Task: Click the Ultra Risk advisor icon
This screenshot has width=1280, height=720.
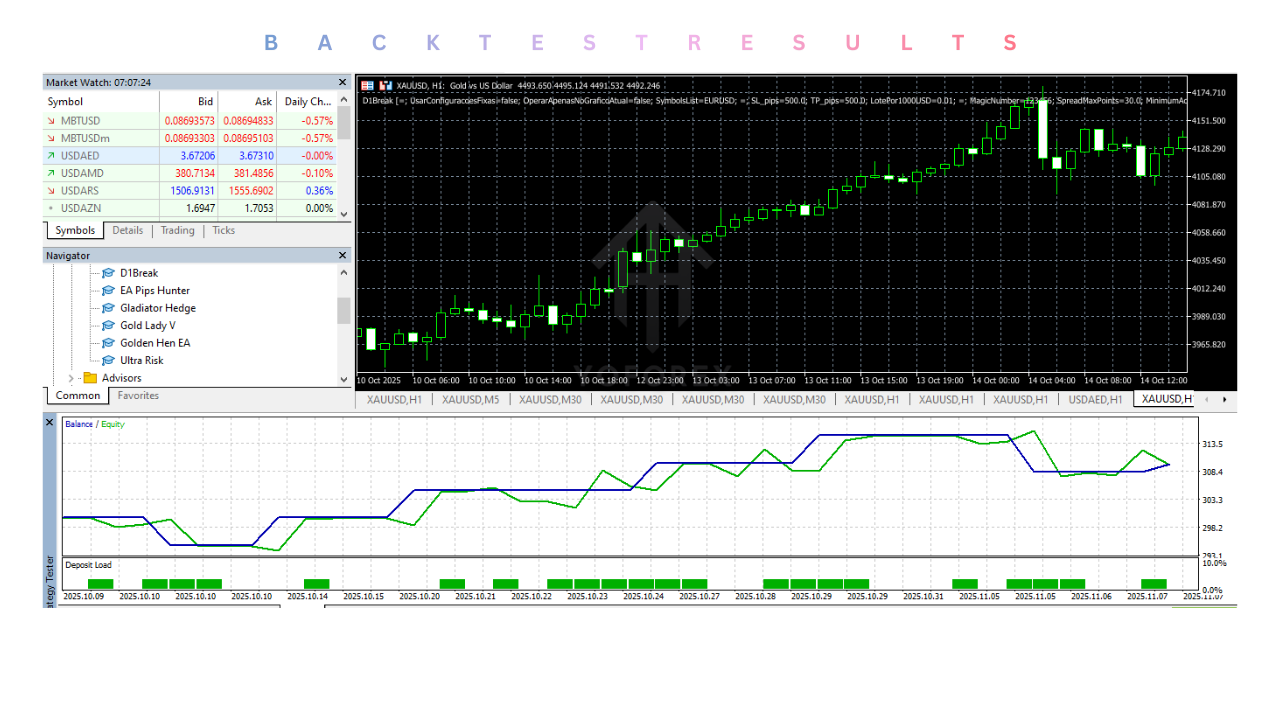Action: pos(109,360)
